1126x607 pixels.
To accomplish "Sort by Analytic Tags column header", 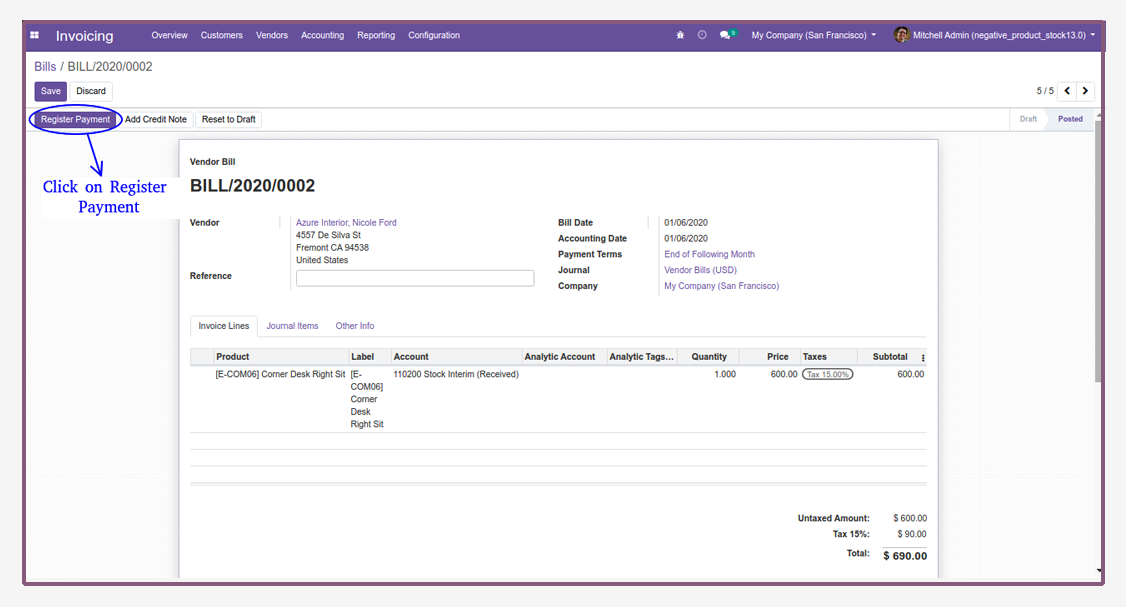I will tap(641, 357).
